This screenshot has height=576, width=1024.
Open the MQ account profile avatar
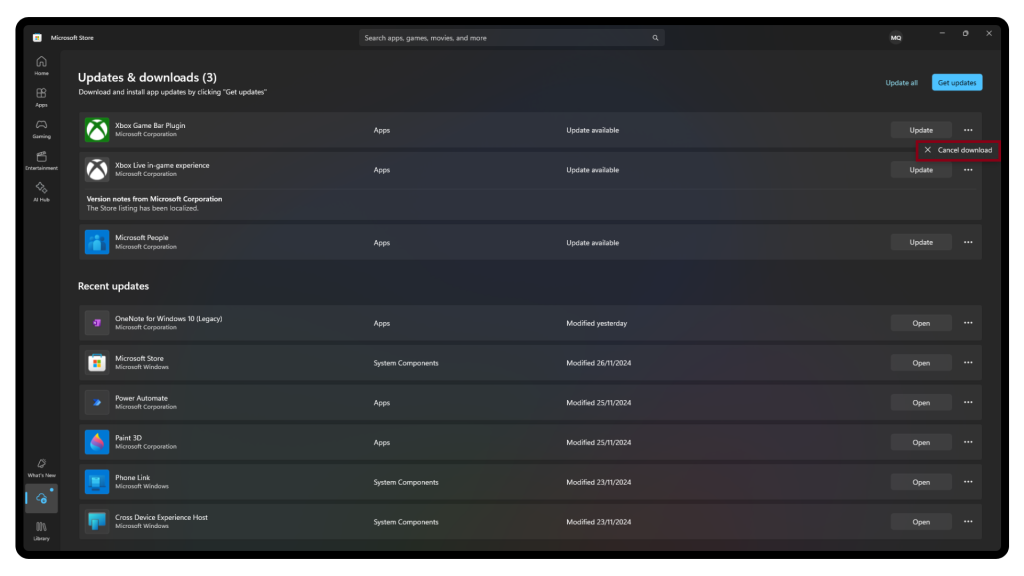point(896,37)
